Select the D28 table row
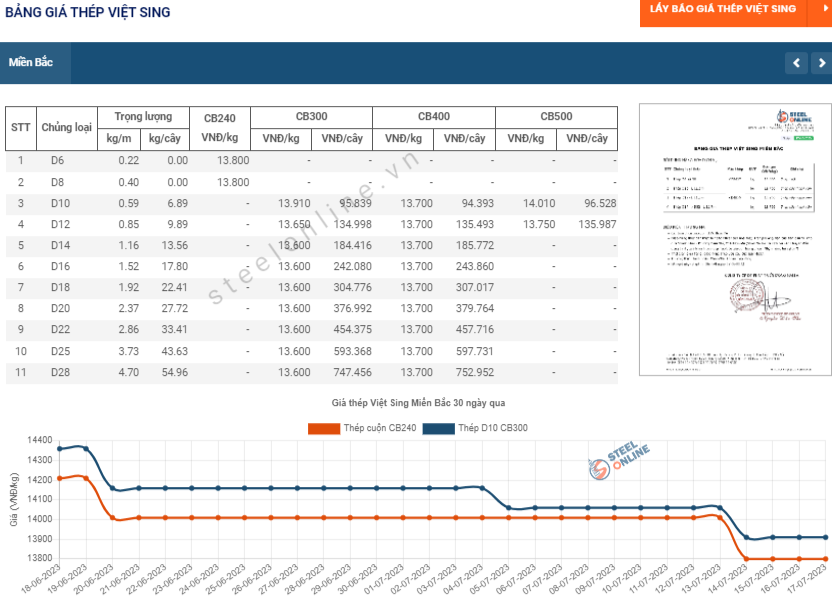Viewport: 832px width, 597px height. coord(311,373)
